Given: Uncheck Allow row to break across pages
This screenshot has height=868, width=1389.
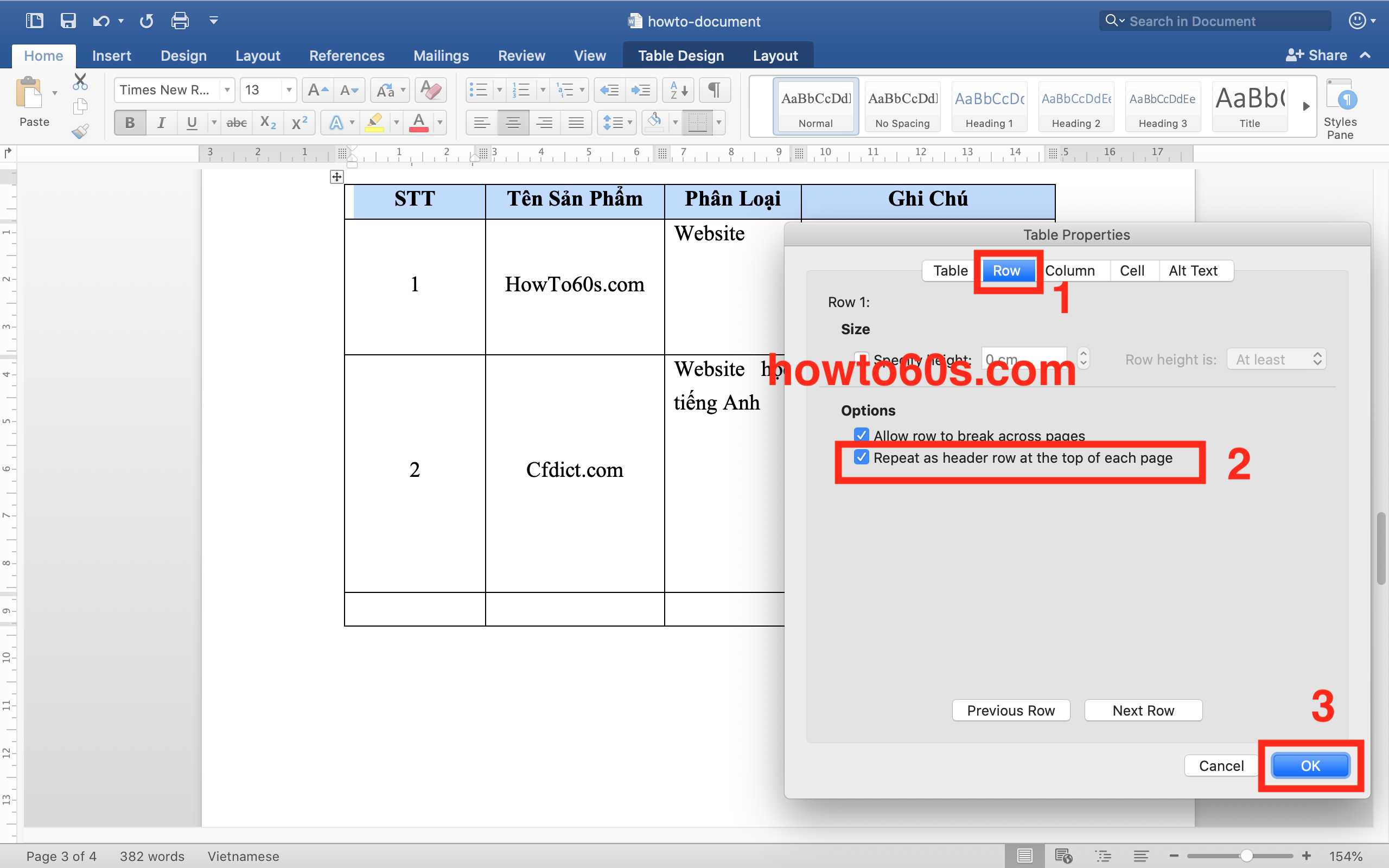Looking at the screenshot, I should pos(861,435).
